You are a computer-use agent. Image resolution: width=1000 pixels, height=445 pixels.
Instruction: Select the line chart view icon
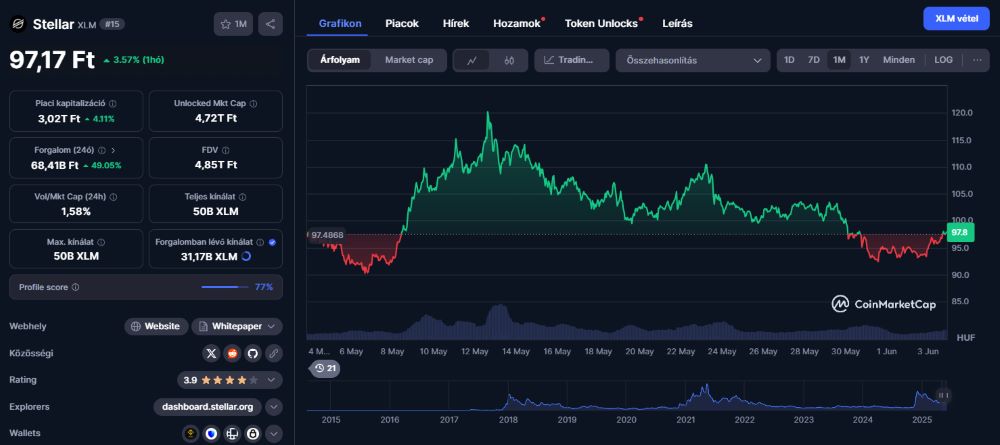click(x=471, y=60)
